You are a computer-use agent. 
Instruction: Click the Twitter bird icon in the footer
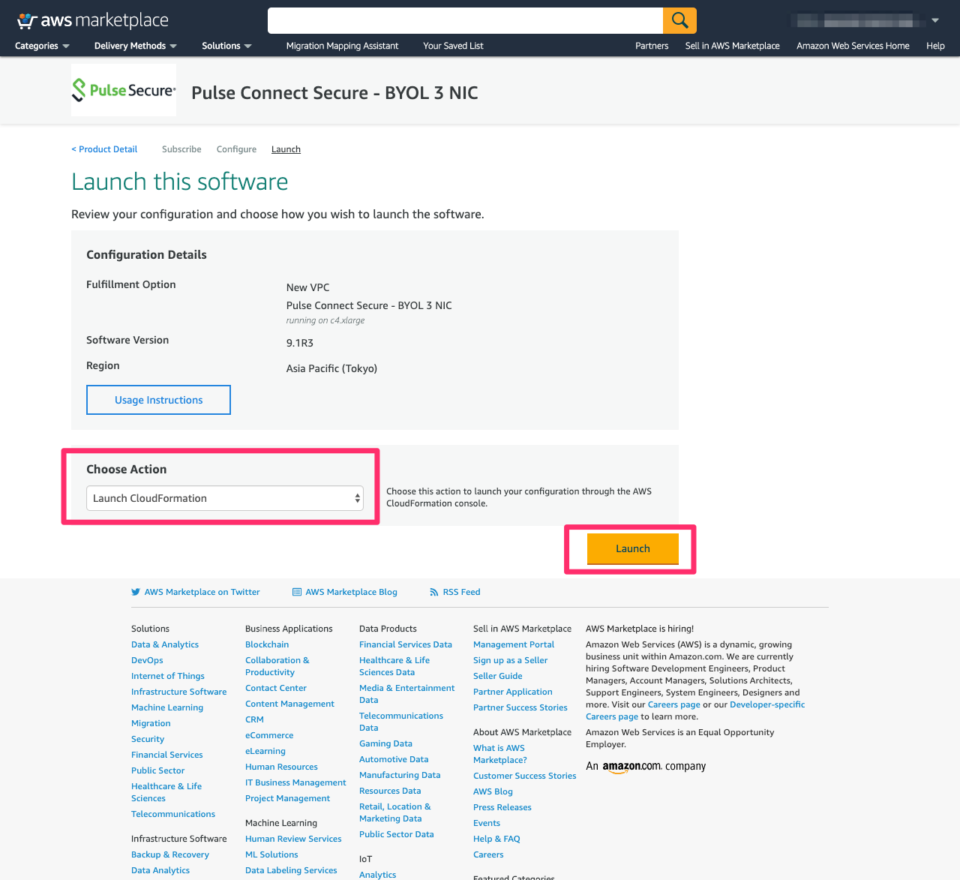click(136, 591)
